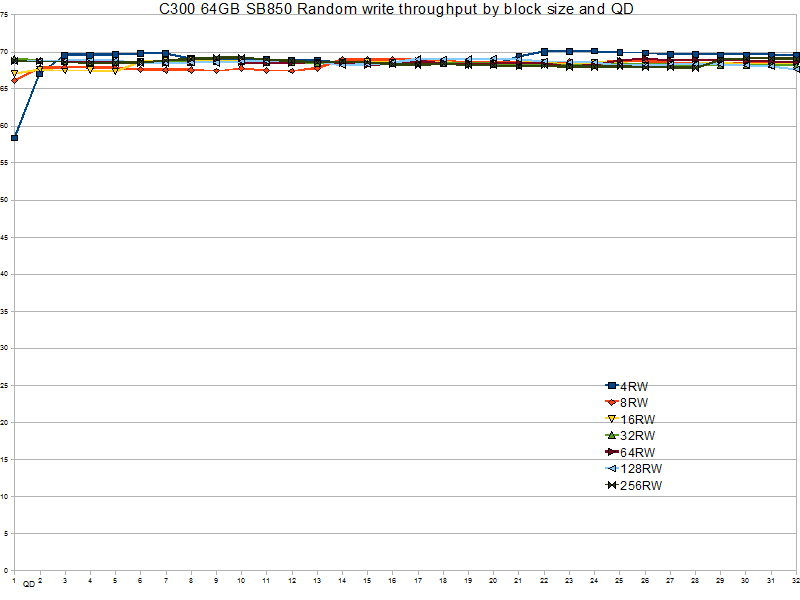
Task: Click the 16RW legend label
Action: pos(637,419)
